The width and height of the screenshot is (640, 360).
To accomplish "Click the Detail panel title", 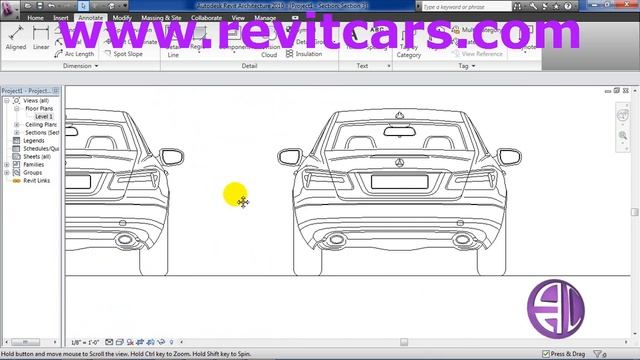I will point(249,66).
